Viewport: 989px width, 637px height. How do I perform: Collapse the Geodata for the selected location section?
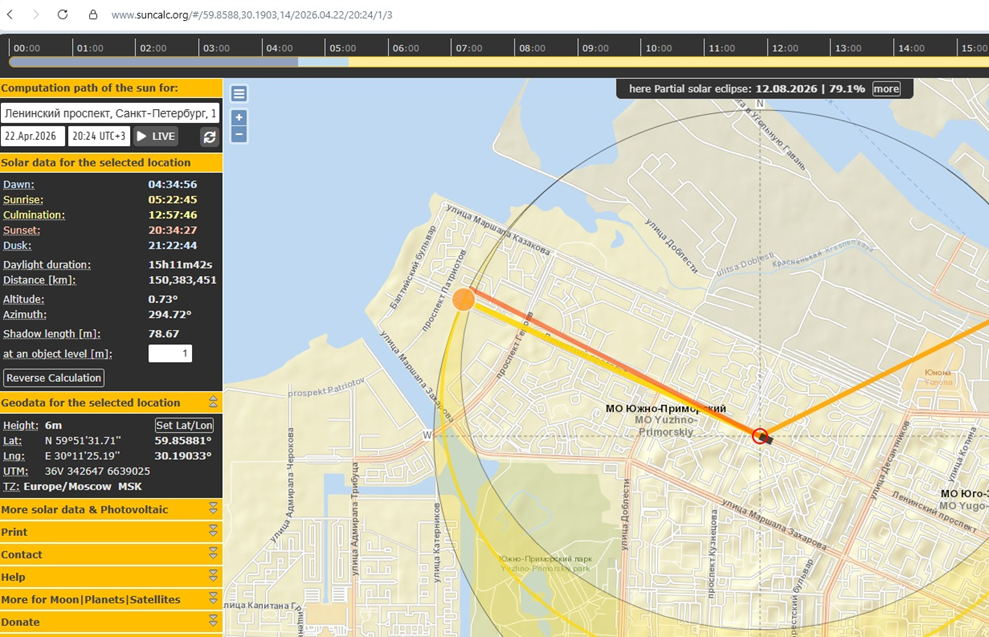pos(213,402)
